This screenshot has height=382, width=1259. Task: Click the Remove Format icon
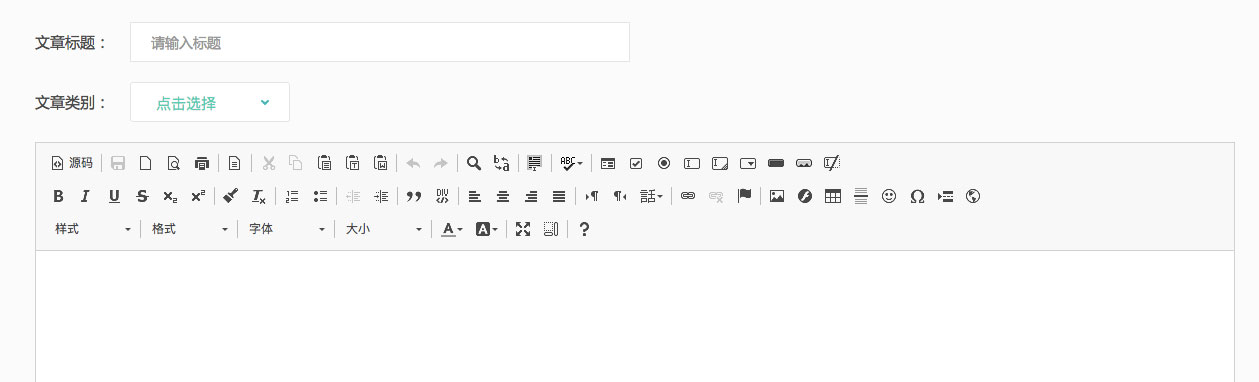coord(259,196)
